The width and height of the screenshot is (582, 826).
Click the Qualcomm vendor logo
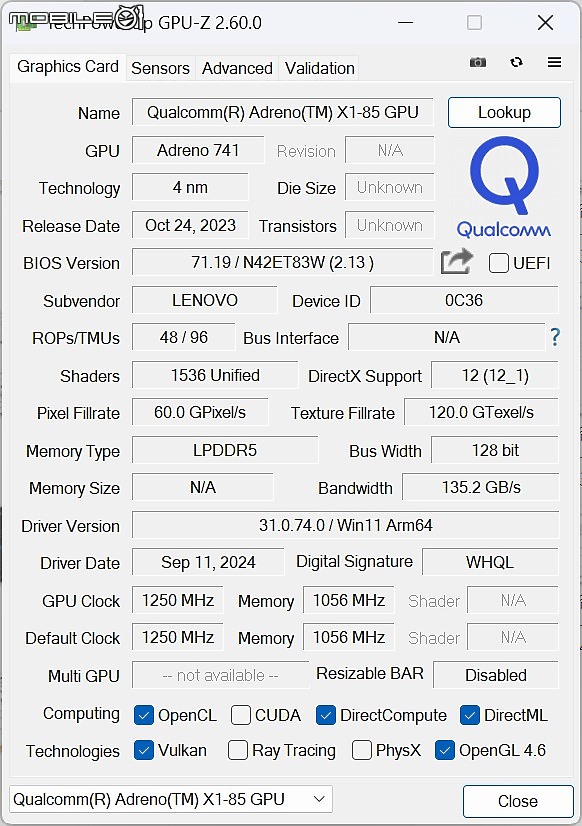(x=504, y=187)
